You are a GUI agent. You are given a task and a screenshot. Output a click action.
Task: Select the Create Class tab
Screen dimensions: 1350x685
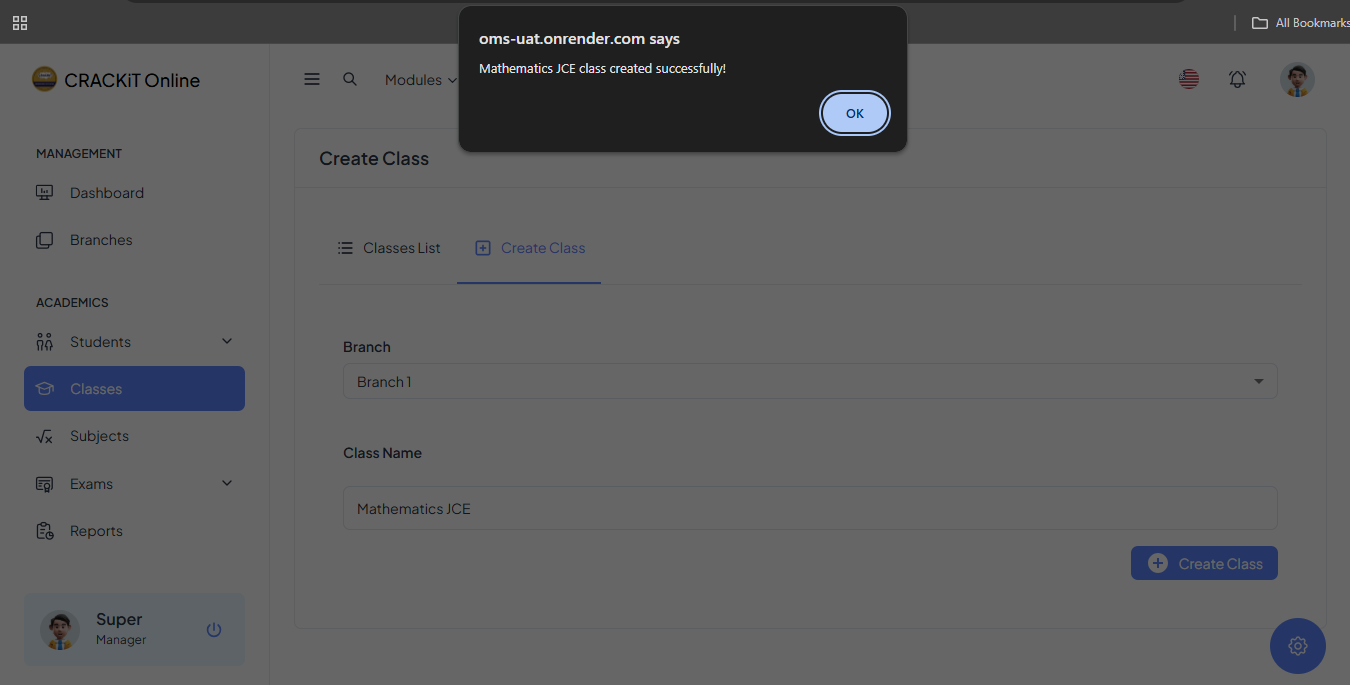click(530, 248)
